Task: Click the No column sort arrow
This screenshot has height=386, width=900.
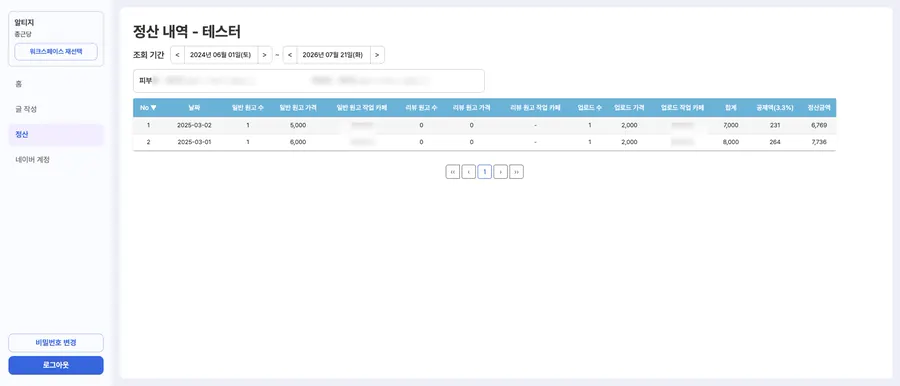Action: (153, 108)
